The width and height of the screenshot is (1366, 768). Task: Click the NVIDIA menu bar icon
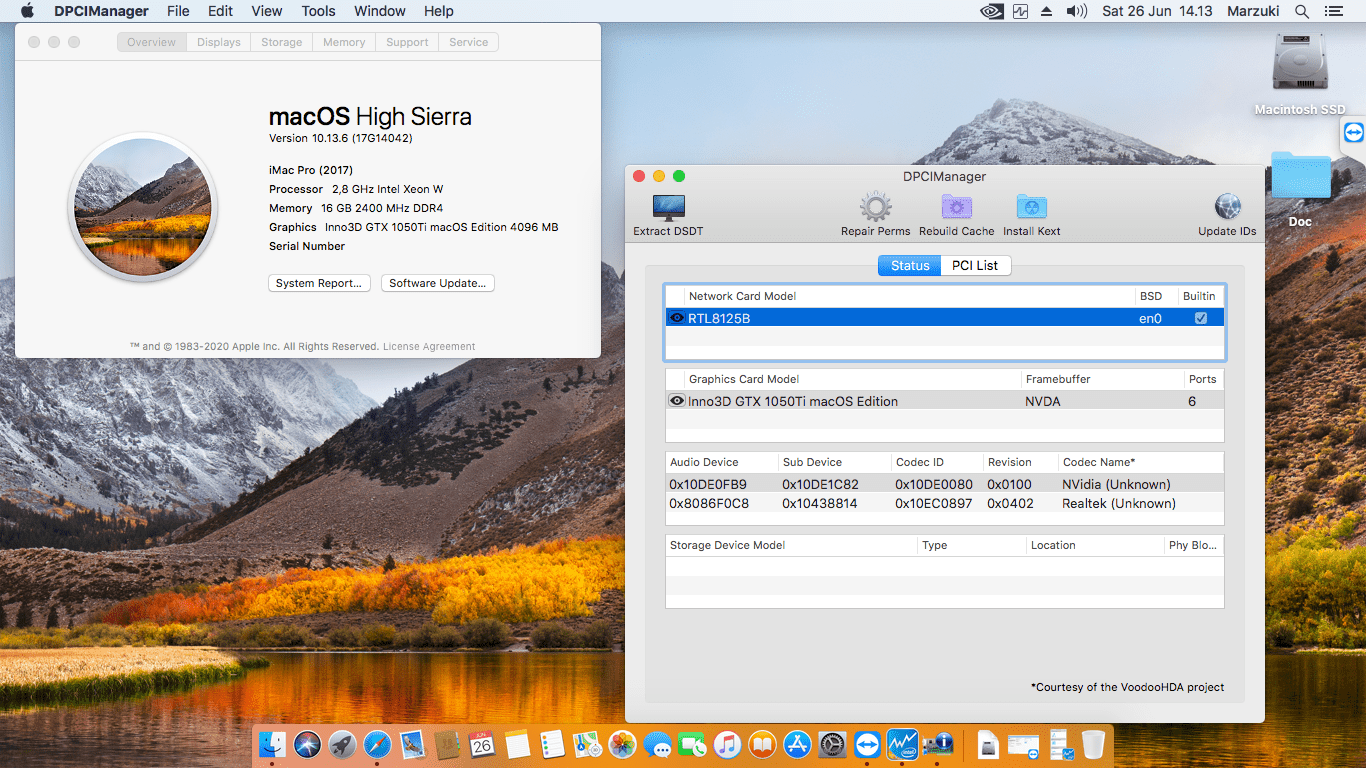pyautogui.click(x=991, y=11)
